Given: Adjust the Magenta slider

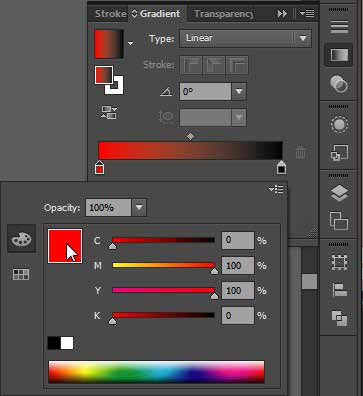Looking at the screenshot, I should (x=163, y=265).
